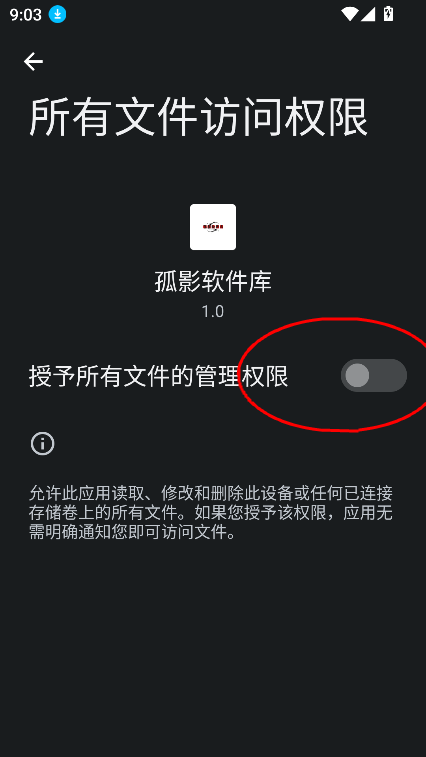
Task: Tap the 9:03 clock in status bar
Action: 26,15
